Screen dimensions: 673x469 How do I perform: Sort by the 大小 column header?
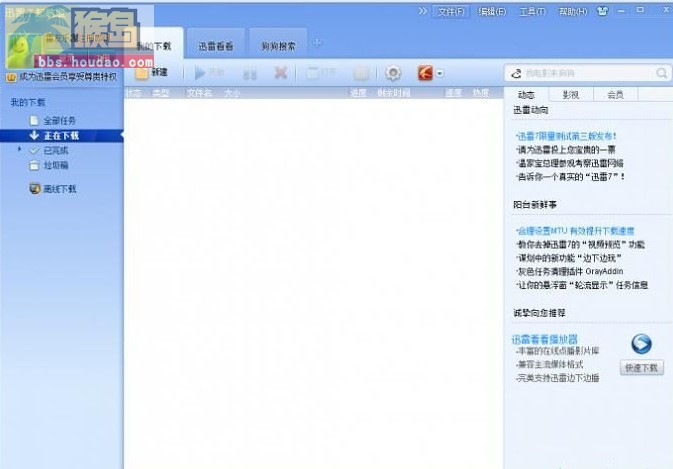coord(232,93)
